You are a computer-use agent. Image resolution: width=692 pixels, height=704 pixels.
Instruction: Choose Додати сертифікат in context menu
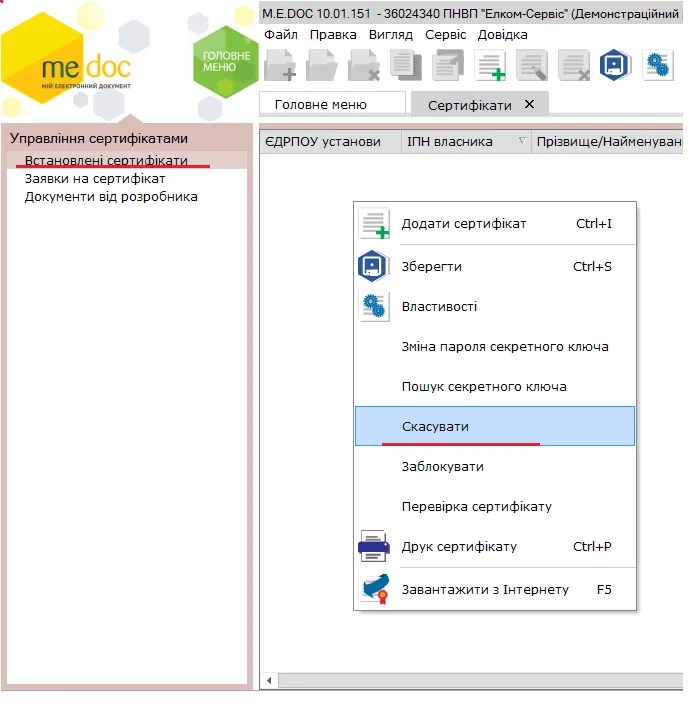pos(495,224)
